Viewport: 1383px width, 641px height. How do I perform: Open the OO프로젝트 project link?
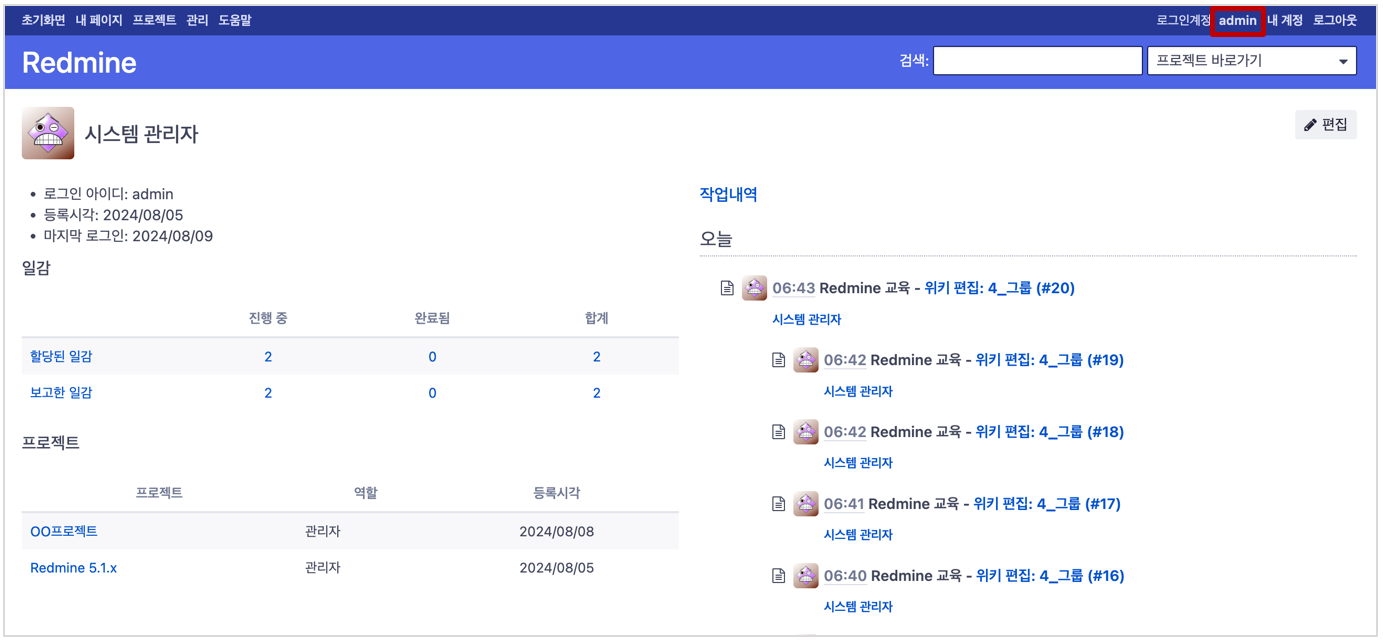tap(64, 531)
